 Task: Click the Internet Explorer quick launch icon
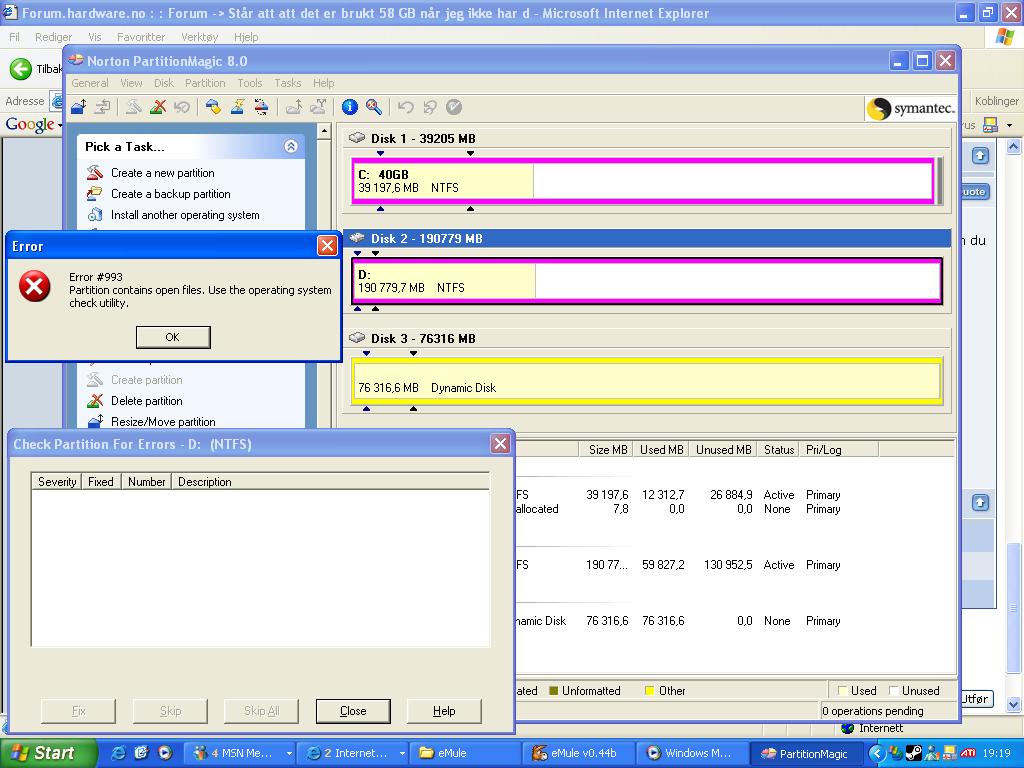point(118,752)
